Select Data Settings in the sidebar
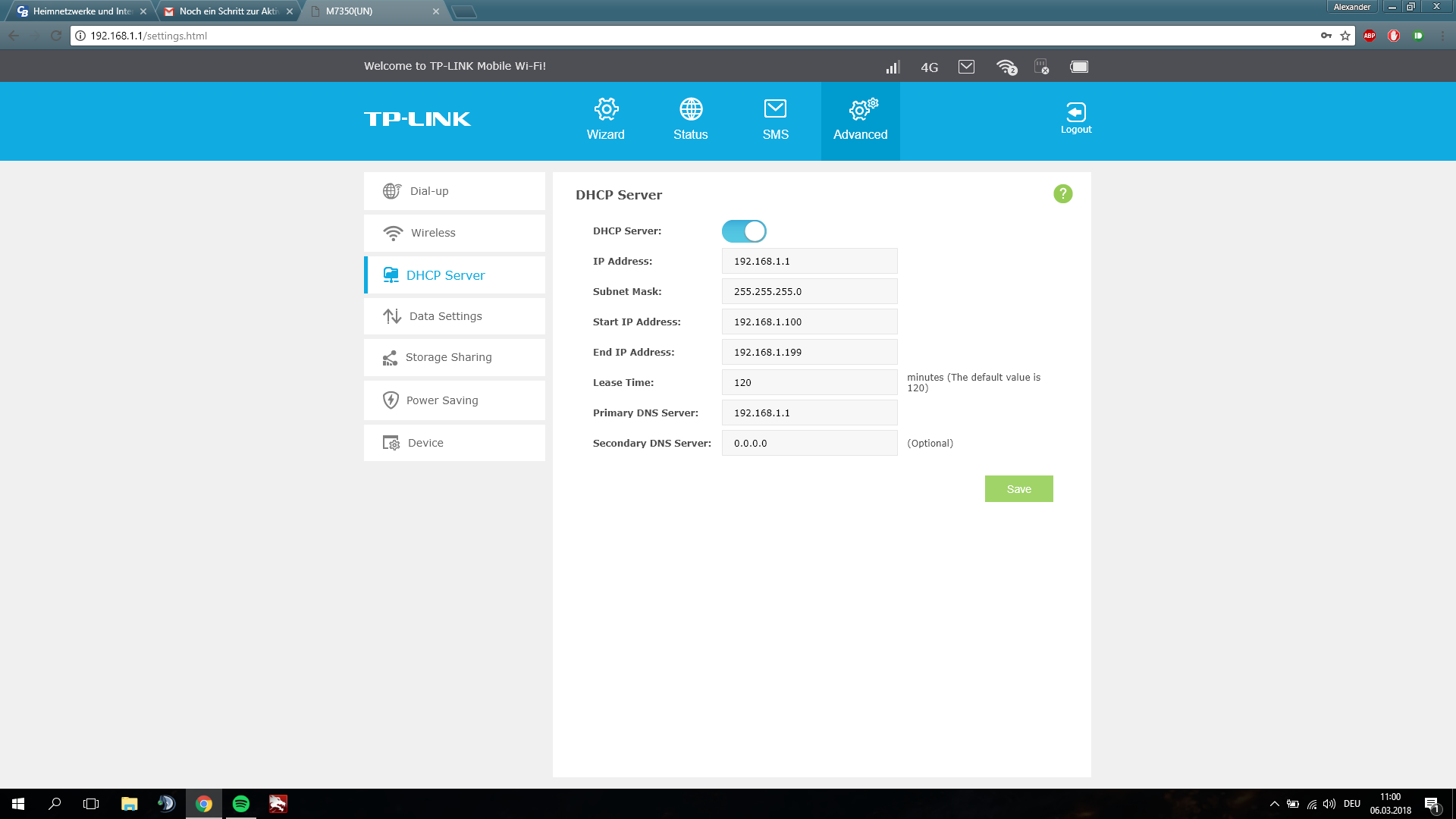1456x819 pixels. point(454,316)
